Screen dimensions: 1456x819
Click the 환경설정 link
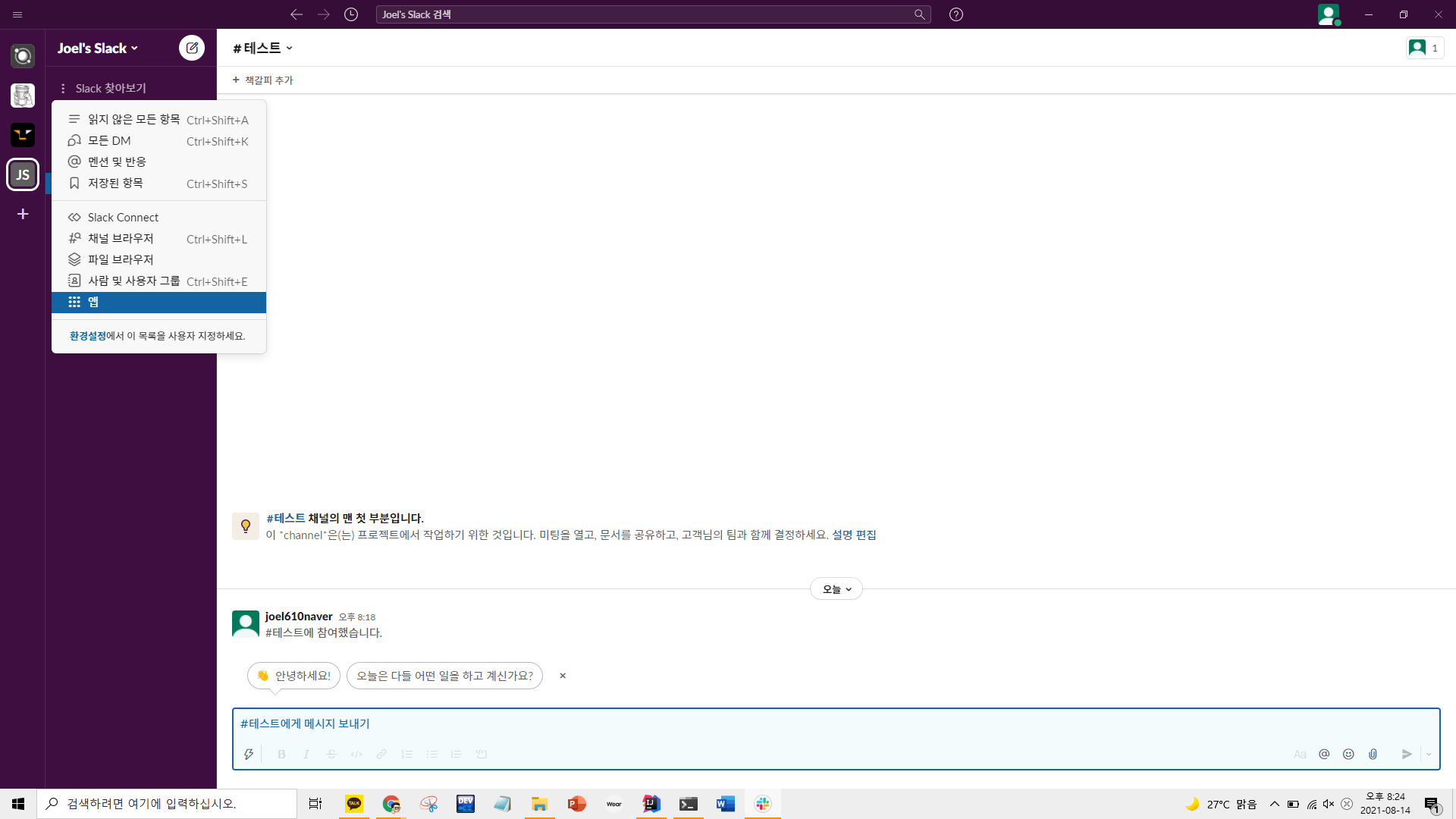tap(87, 336)
